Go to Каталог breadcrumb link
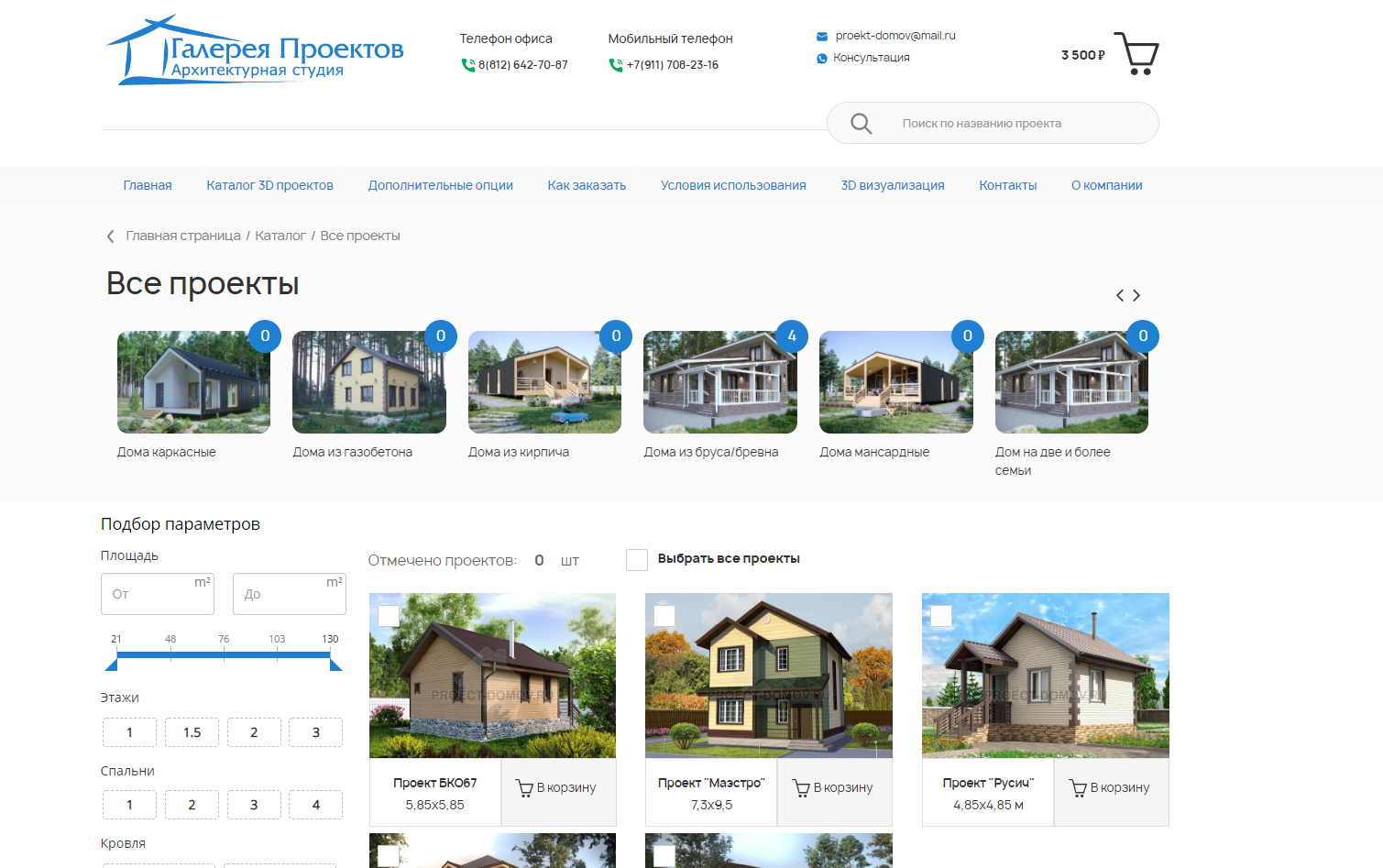The height and width of the screenshot is (868, 1383). tap(280, 236)
